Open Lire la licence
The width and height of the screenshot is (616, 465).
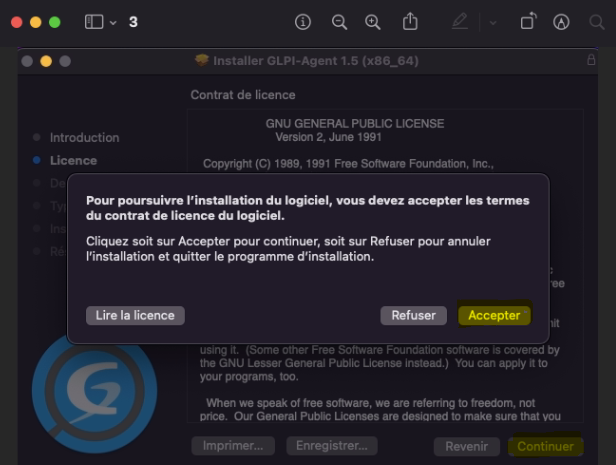coord(135,315)
